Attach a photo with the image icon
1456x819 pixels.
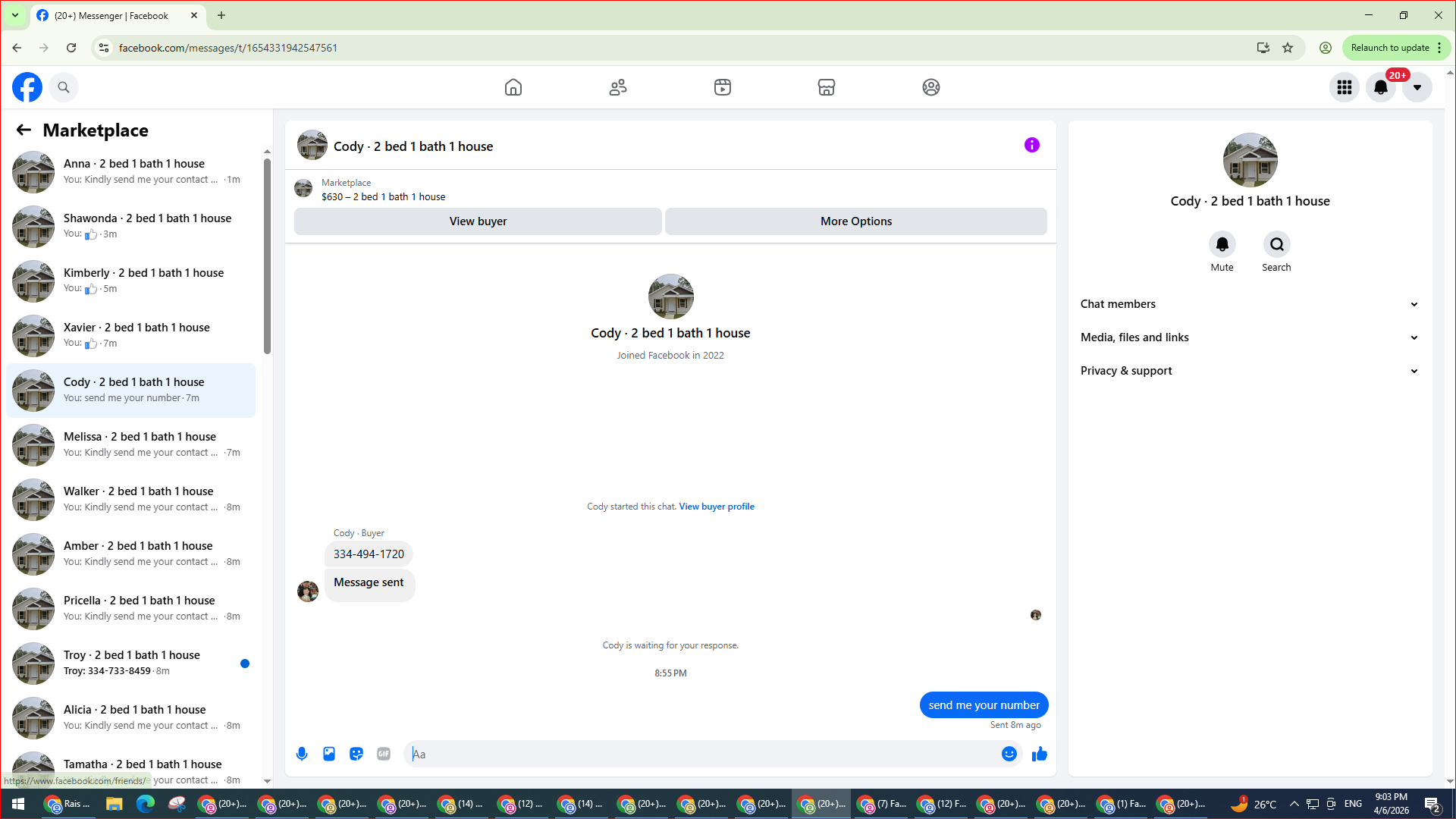[329, 754]
